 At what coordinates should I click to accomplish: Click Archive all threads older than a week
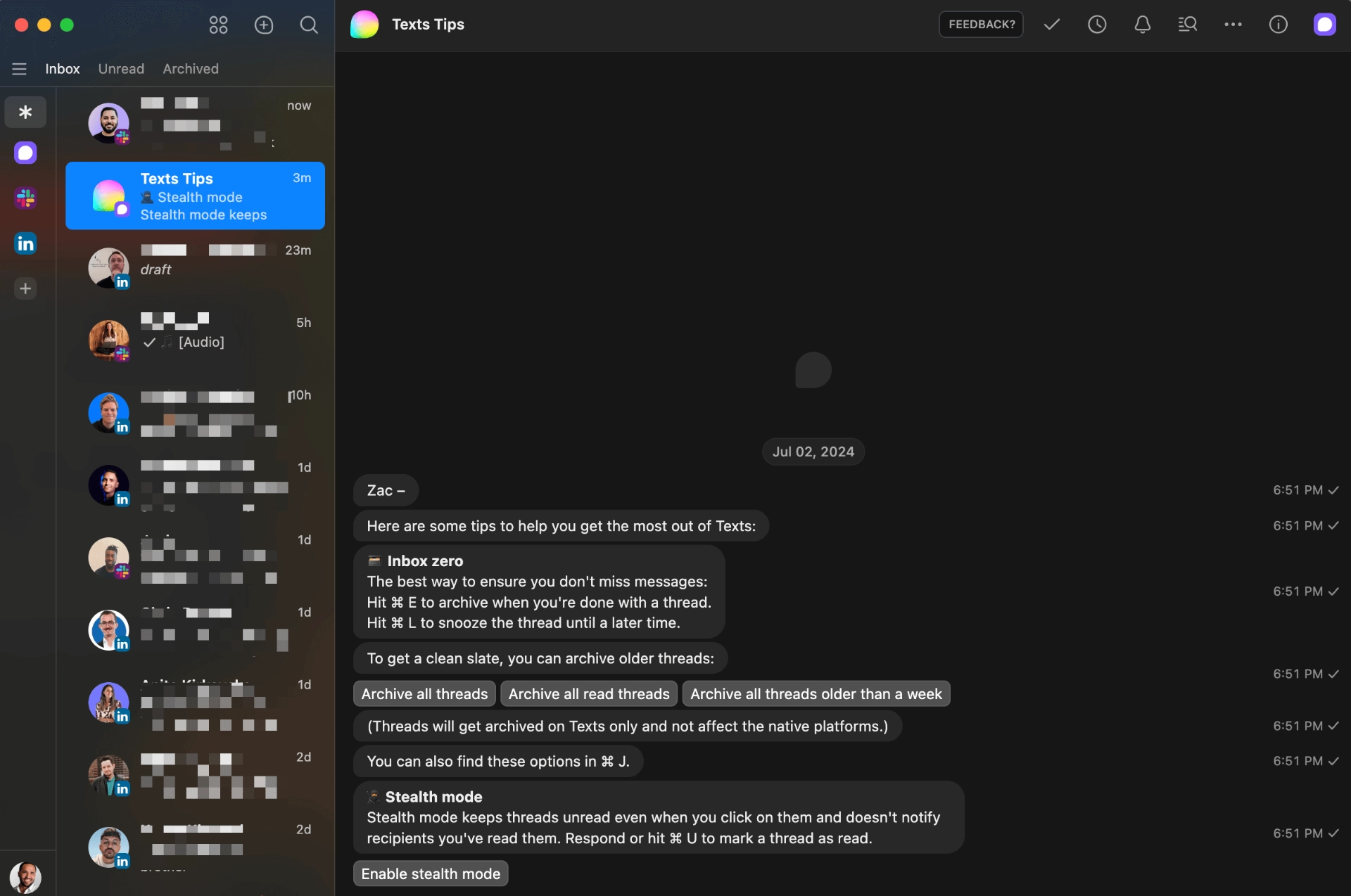pyautogui.click(x=816, y=694)
